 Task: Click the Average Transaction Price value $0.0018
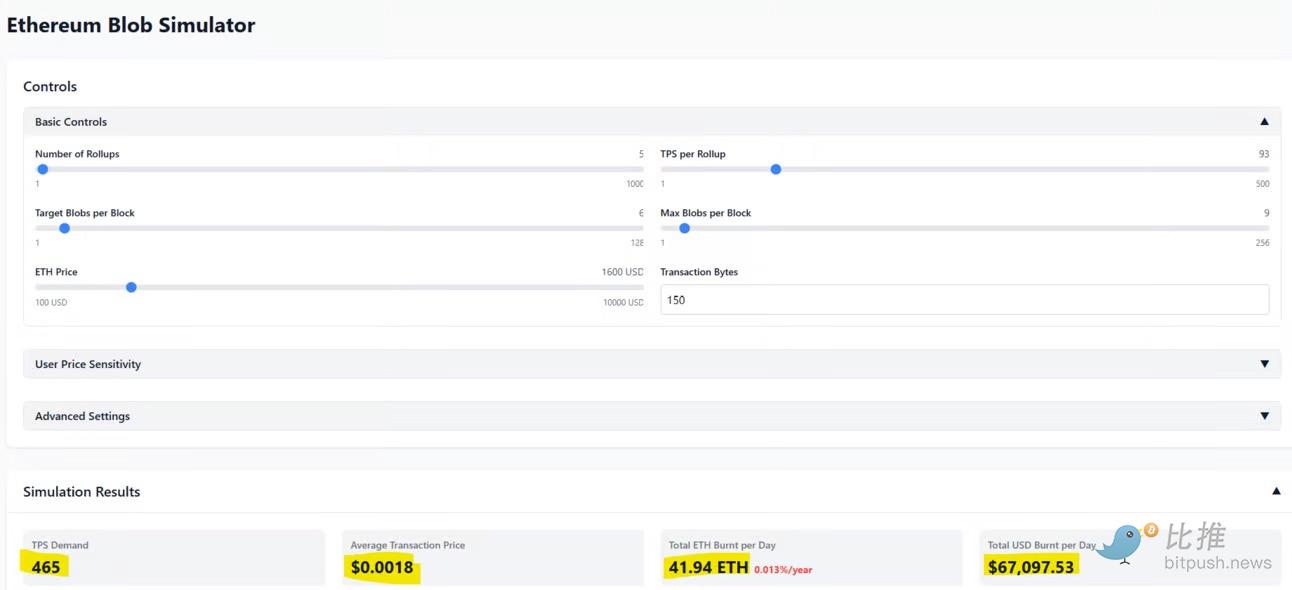[x=382, y=567]
